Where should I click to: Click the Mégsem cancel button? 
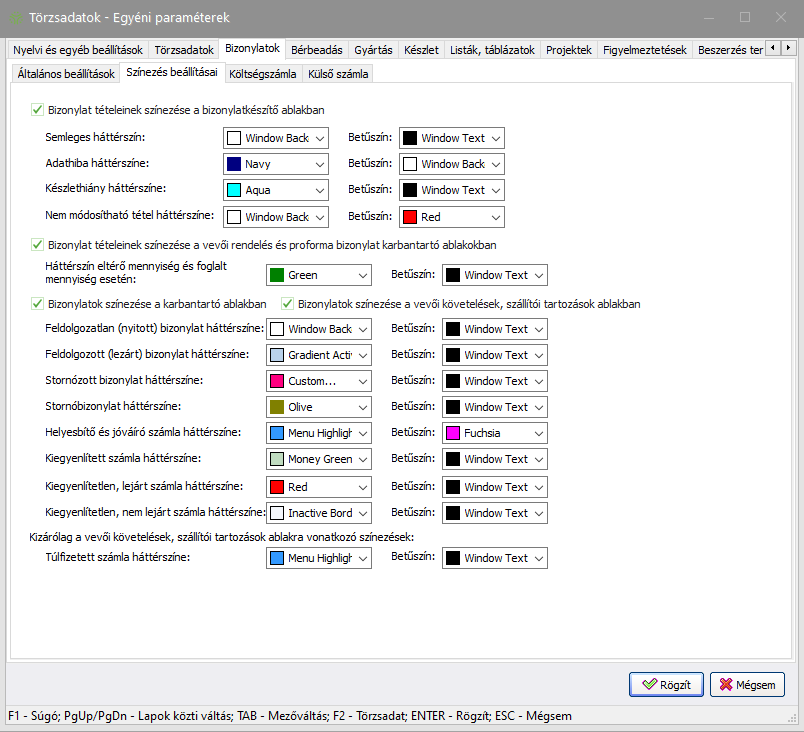tap(747, 685)
